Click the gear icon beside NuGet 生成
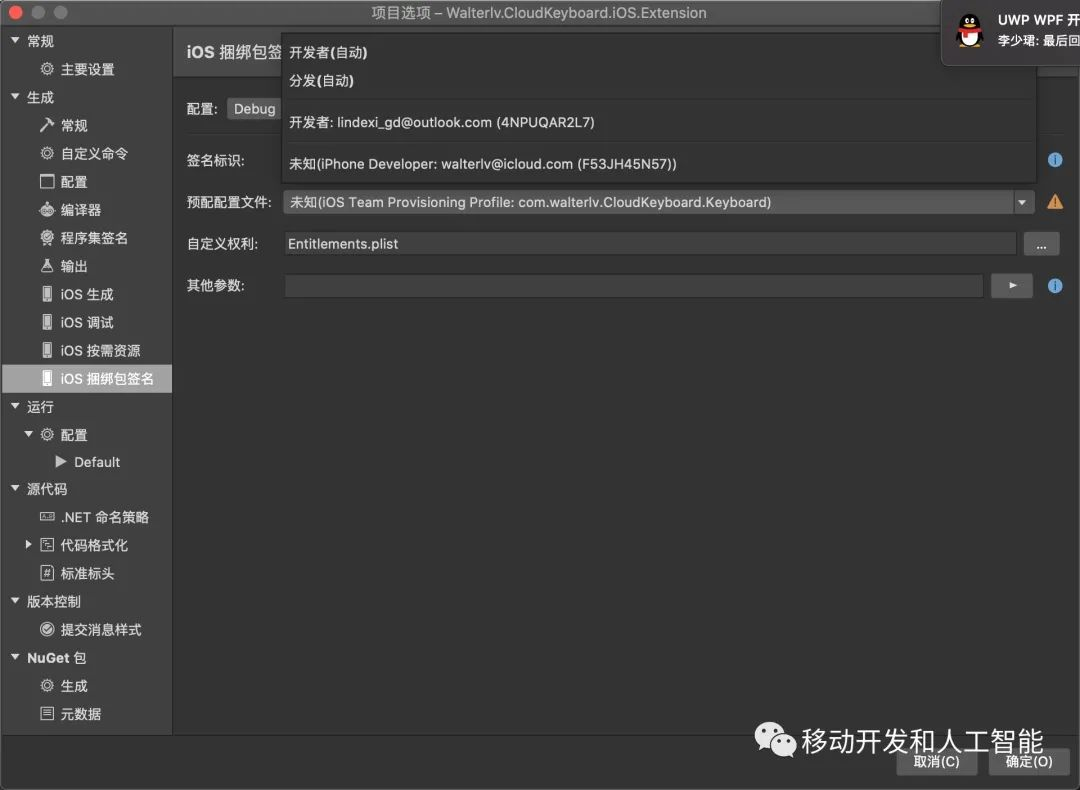Image resolution: width=1080 pixels, height=790 pixels. (x=47, y=685)
